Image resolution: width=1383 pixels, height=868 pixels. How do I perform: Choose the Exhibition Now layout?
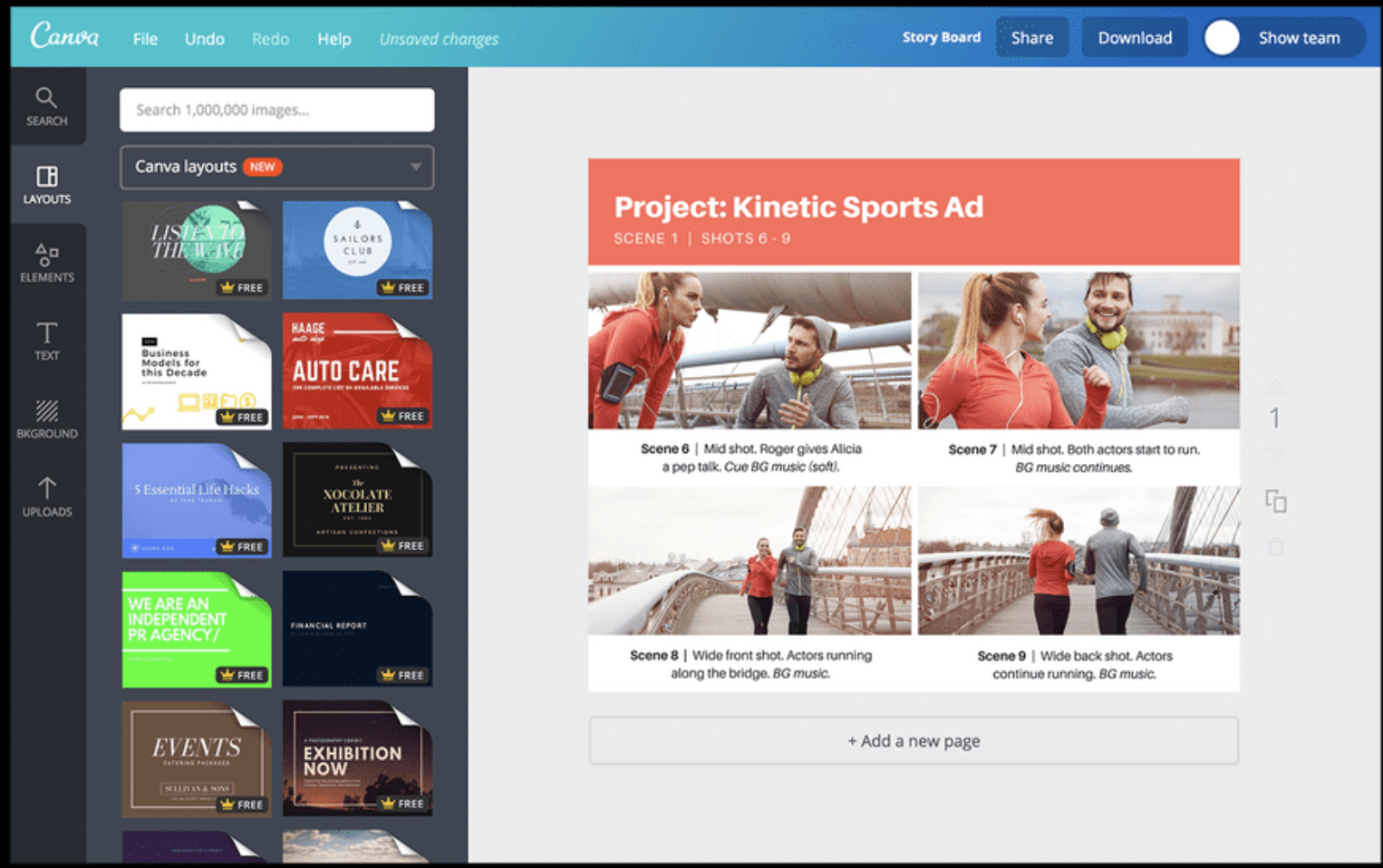[357, 758]
